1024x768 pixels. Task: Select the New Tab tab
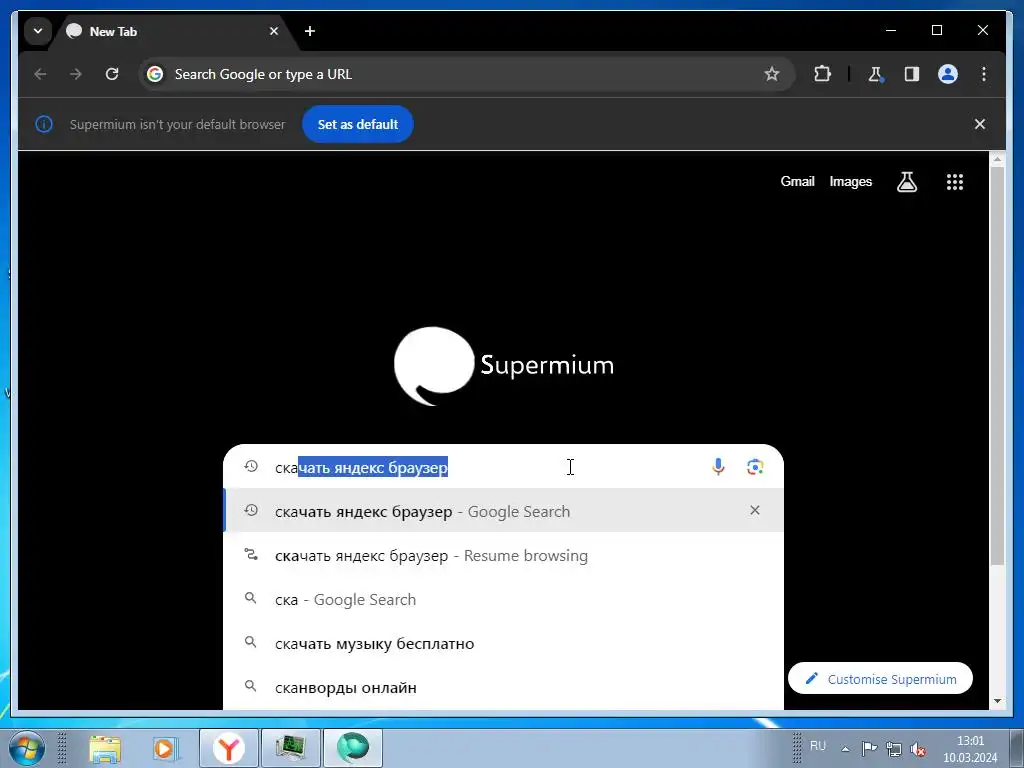click(x=173, y=31)
